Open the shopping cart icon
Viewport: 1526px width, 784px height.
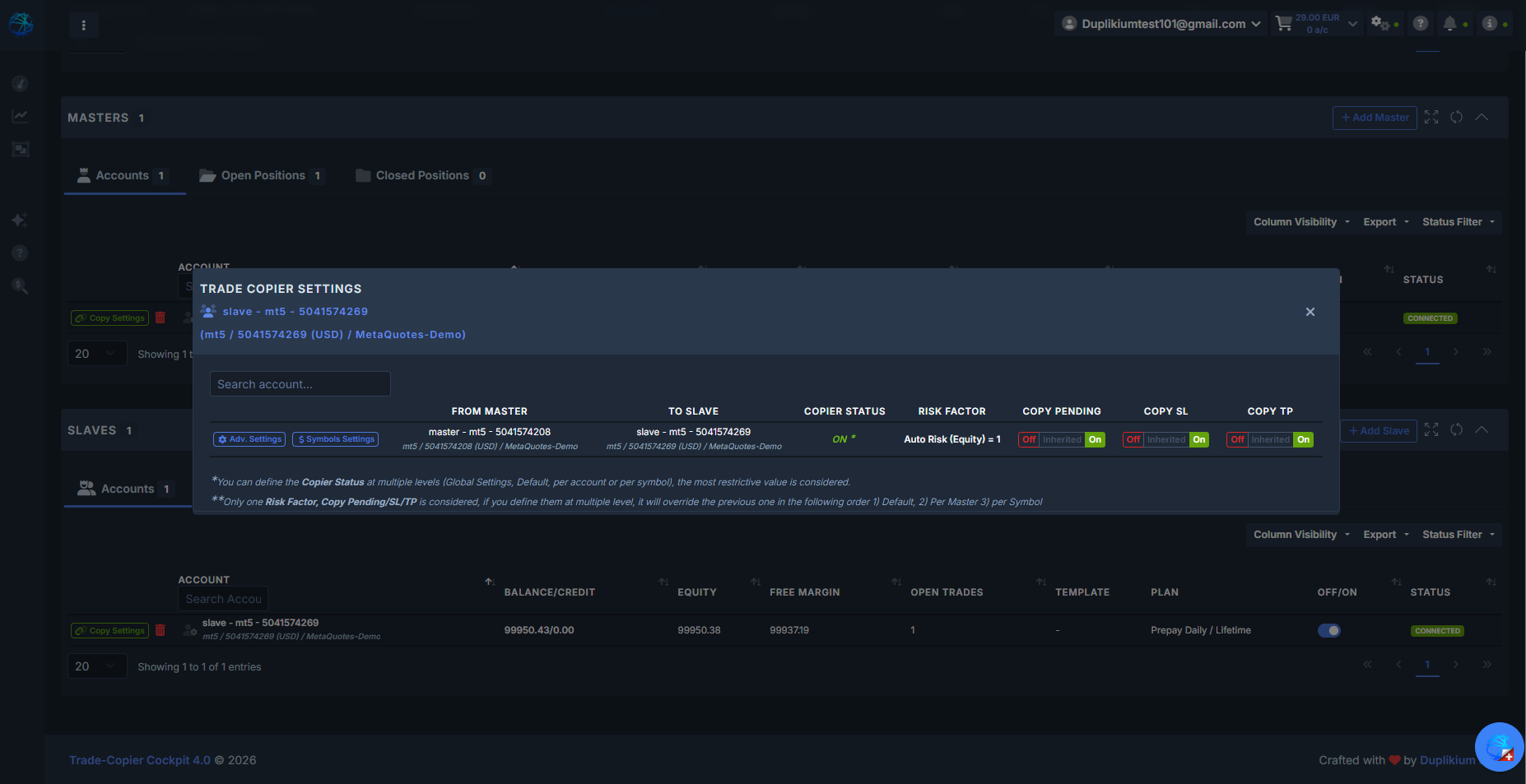coord(1283,24)
